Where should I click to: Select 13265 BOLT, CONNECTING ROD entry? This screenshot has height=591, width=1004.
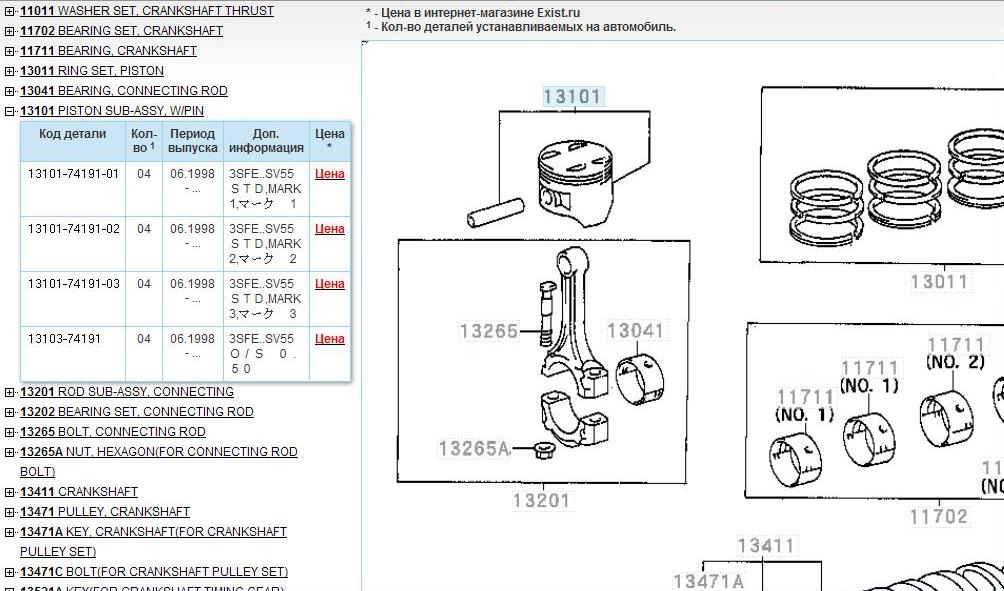click(x=112, y=432)
